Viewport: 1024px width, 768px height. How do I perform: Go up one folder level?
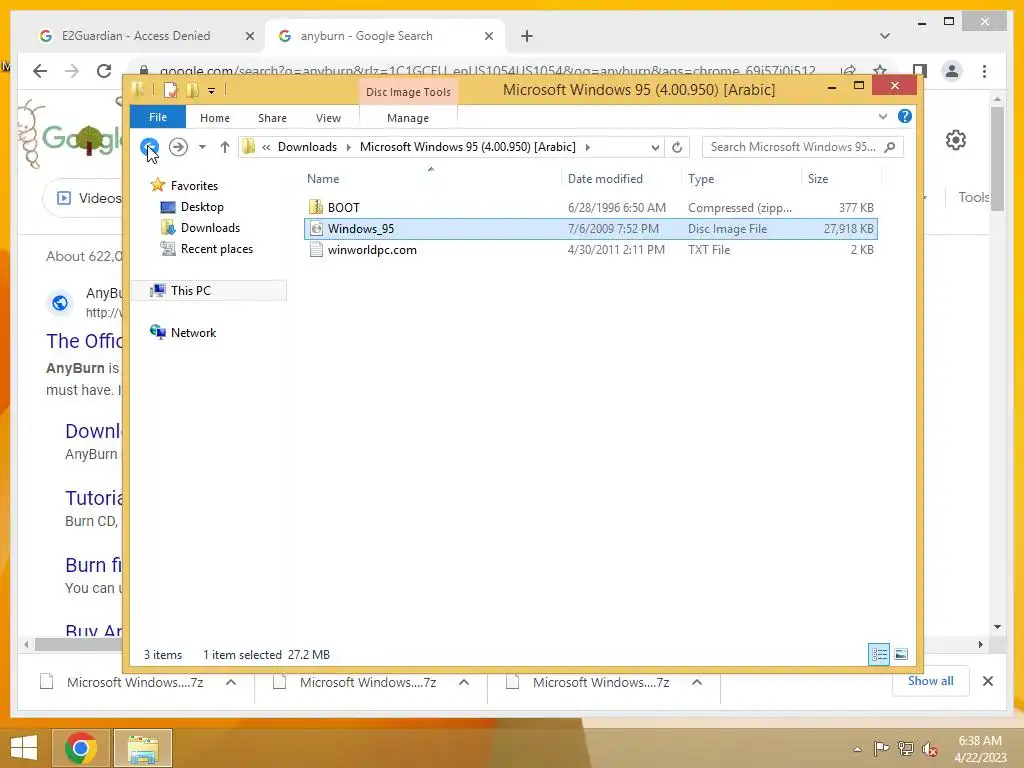tap(225, 147)
